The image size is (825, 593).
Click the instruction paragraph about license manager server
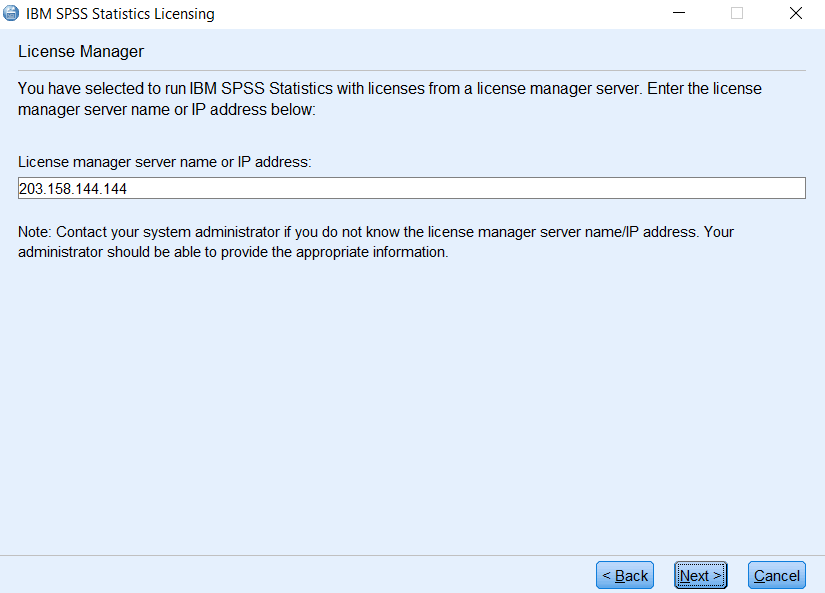point(389,99)
